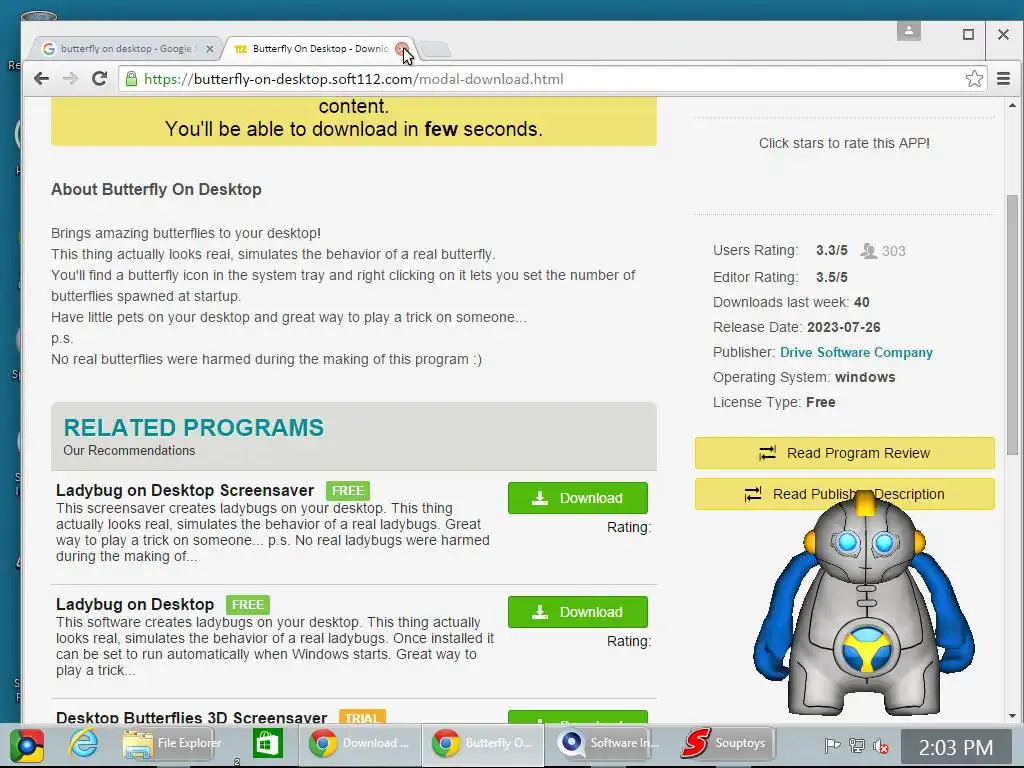Click the FREE badge on Ladybug on Desktop Screensaver
The width and height of the screenshot is (1024, 768).
(x=347, y=490)
